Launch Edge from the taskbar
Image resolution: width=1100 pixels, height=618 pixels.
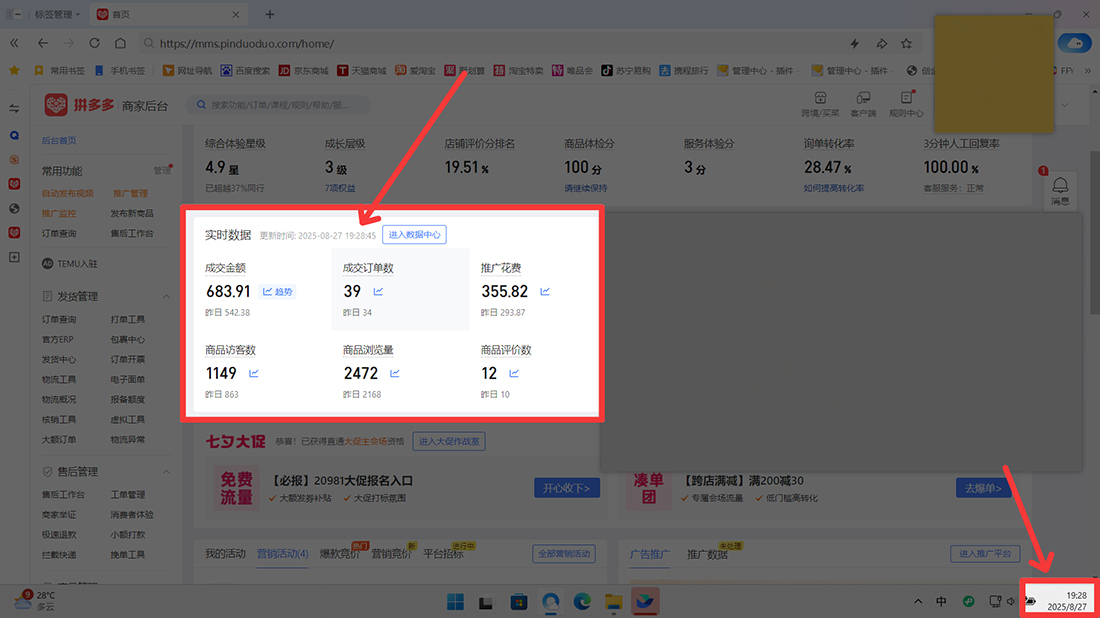(583, 601)
